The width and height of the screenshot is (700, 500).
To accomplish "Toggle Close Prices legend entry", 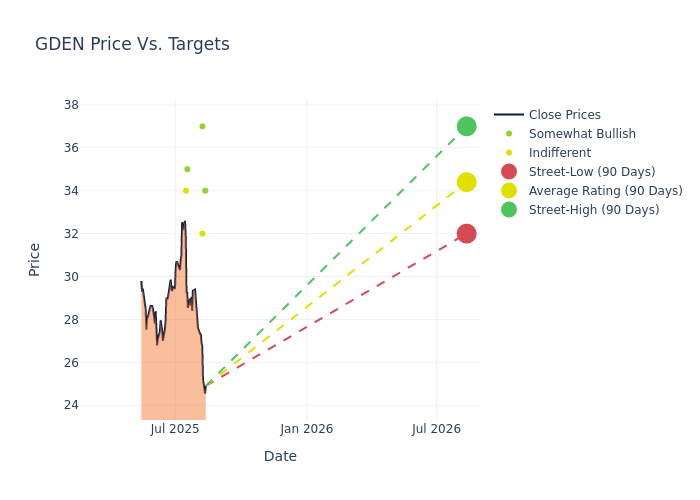I will [x=564, y=115].
